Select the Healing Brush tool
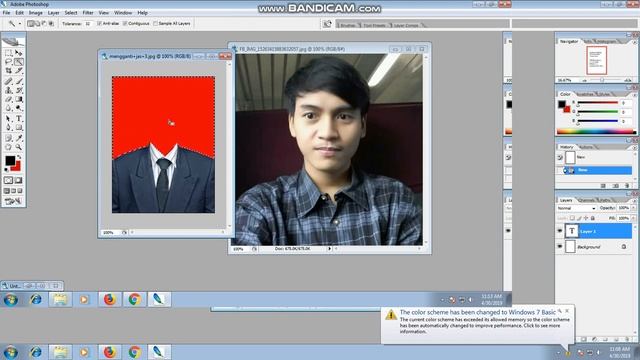The height and width of the screenshot is (360, 640). pos(8,81)
